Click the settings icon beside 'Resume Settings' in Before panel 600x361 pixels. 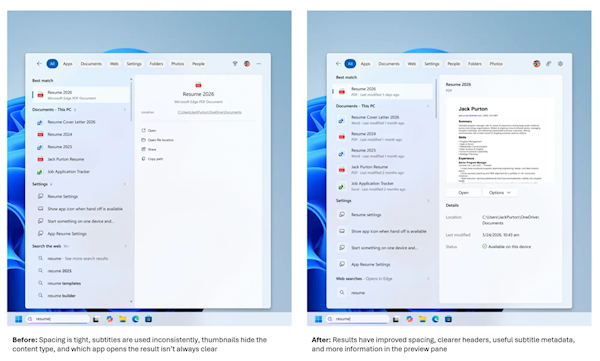tap(40, 196)
